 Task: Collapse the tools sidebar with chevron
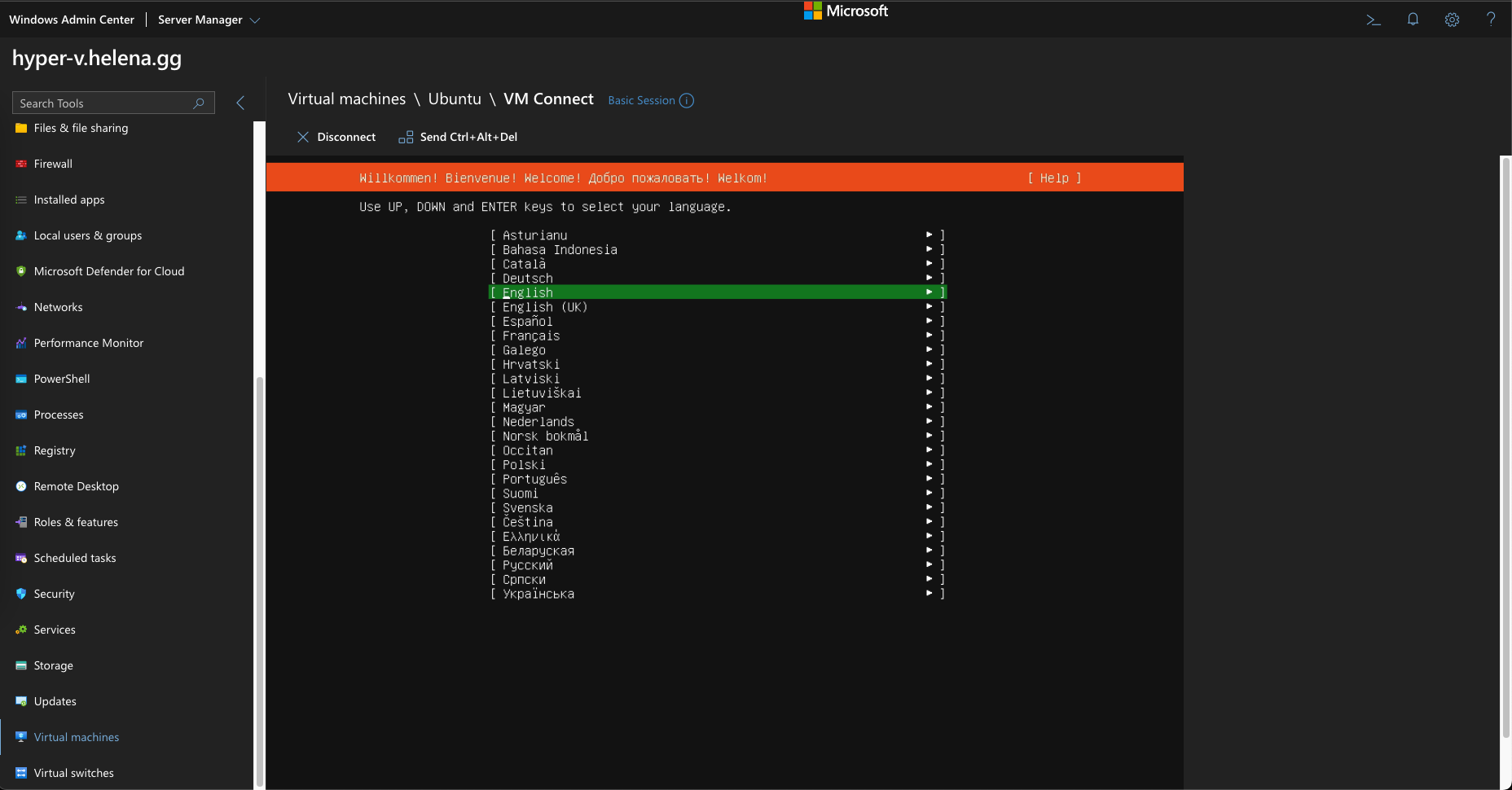click(240, 103)
